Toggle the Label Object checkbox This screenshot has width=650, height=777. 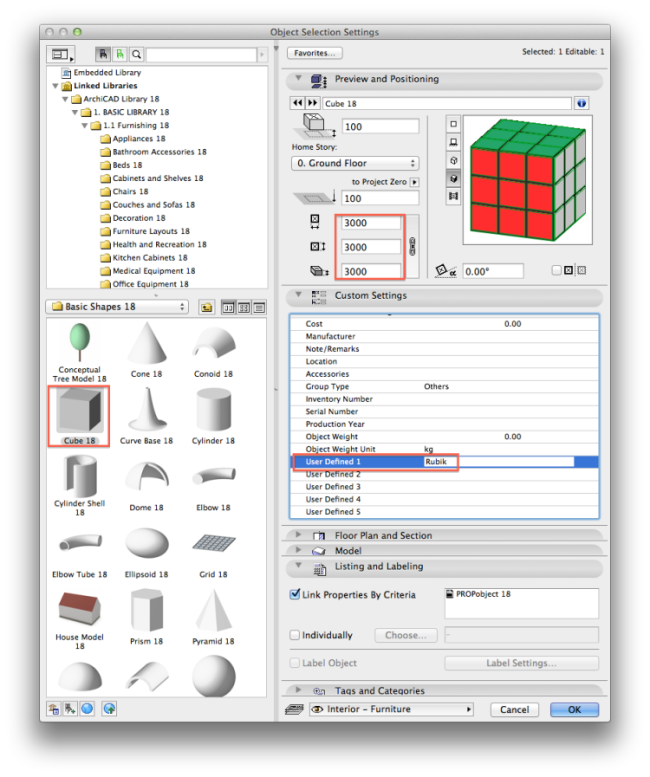(295, 663)
